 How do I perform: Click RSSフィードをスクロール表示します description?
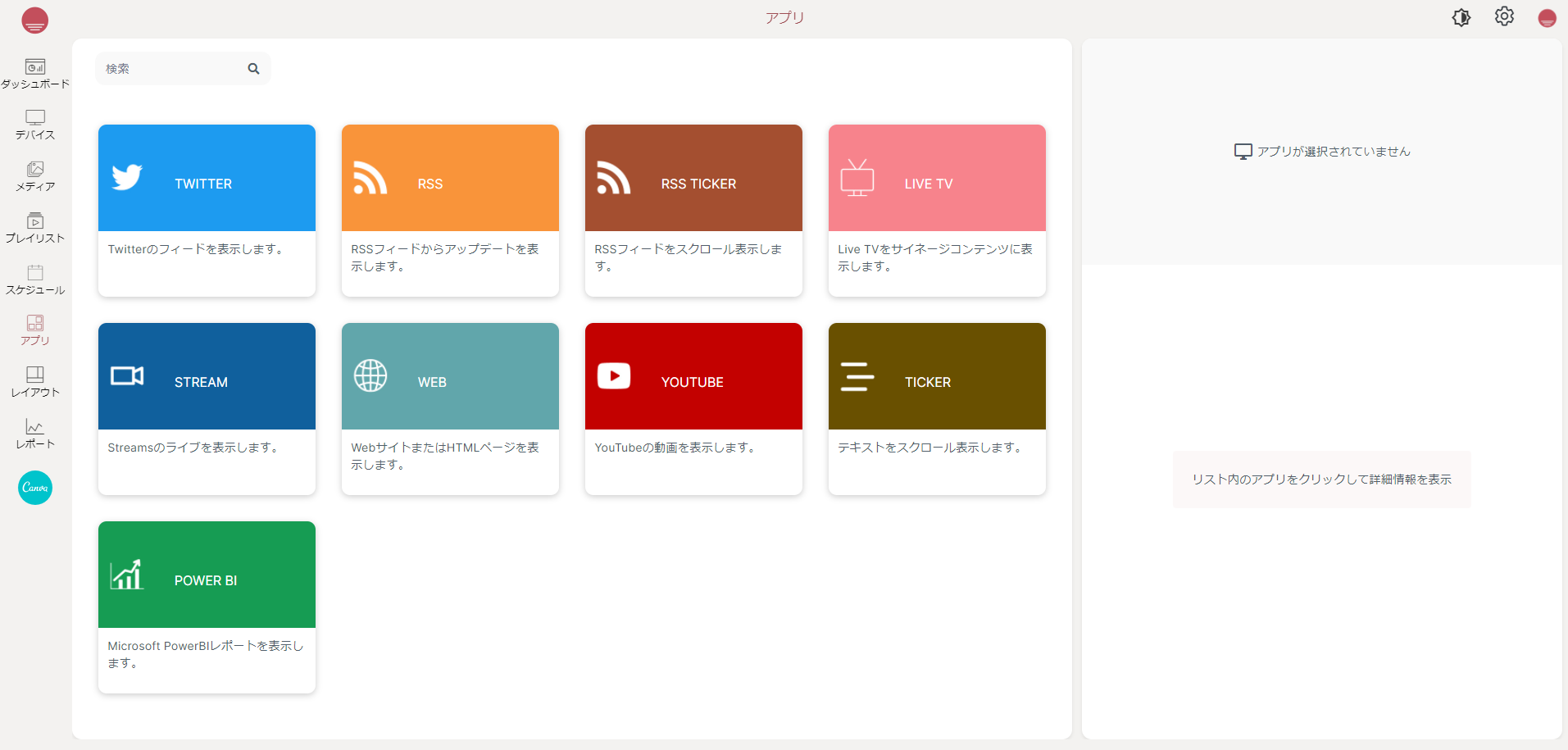(689, 257)
